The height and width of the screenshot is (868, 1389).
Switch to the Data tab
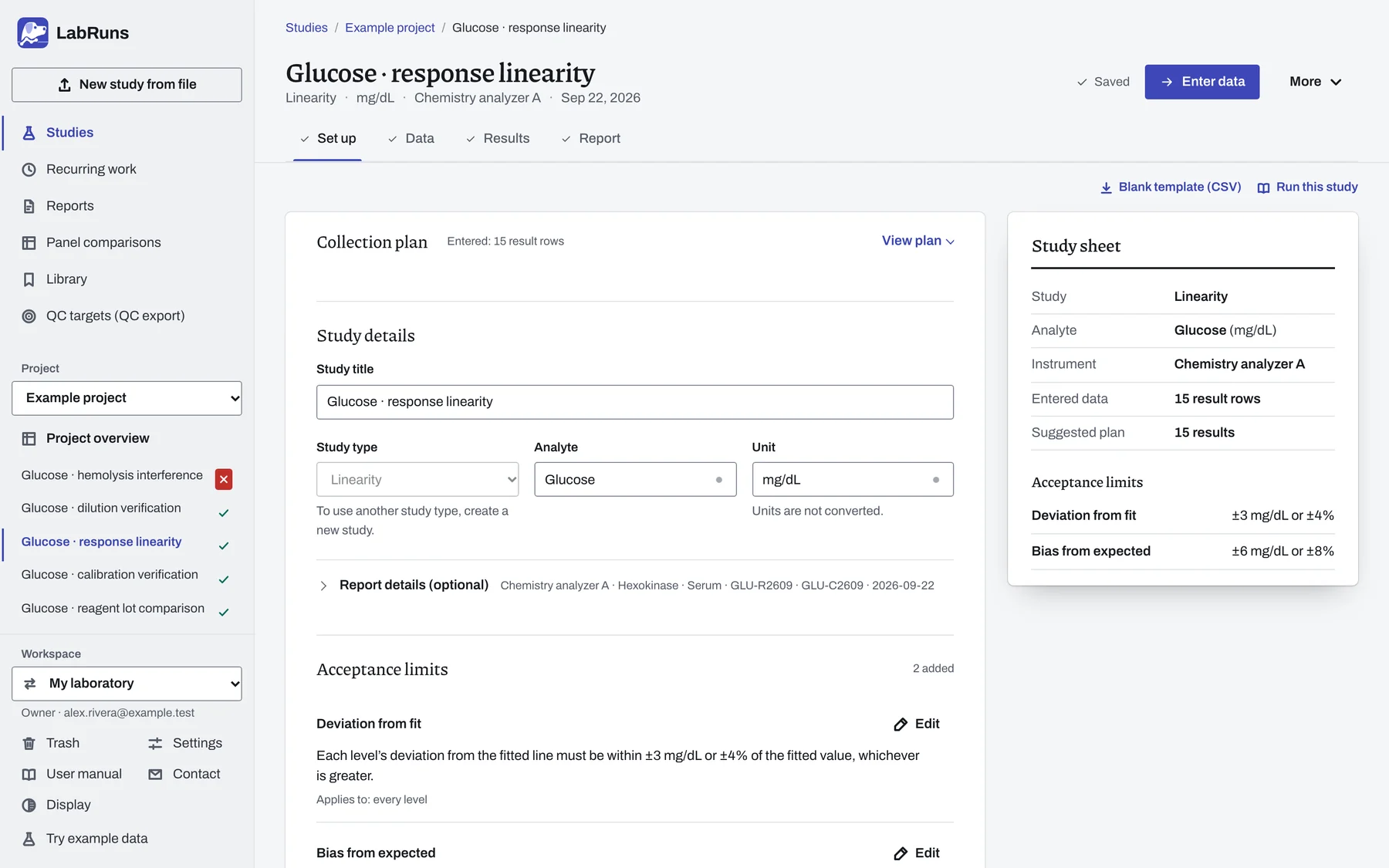[411, 139]
